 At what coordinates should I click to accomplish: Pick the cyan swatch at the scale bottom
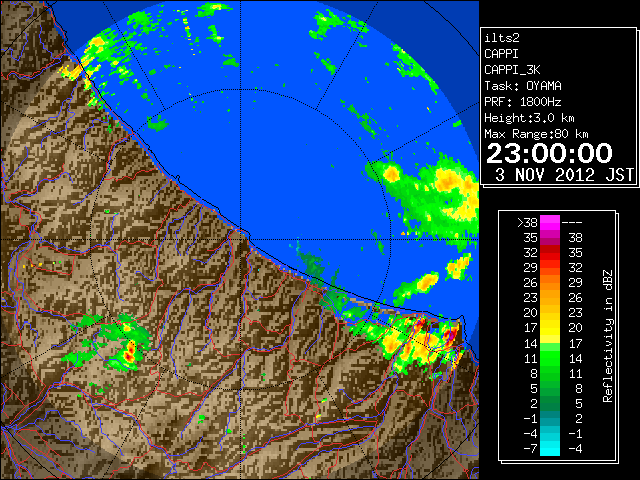coord(550,449)
